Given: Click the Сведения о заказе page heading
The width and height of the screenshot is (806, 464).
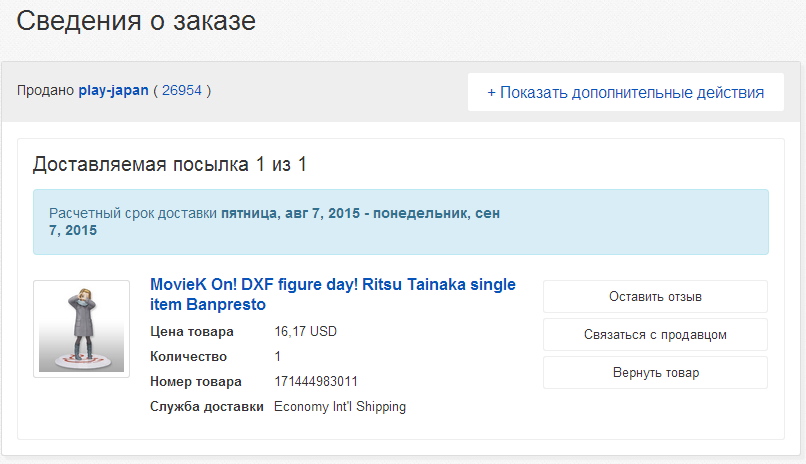Looking at the screenshot, I should [x=136, y=21].
